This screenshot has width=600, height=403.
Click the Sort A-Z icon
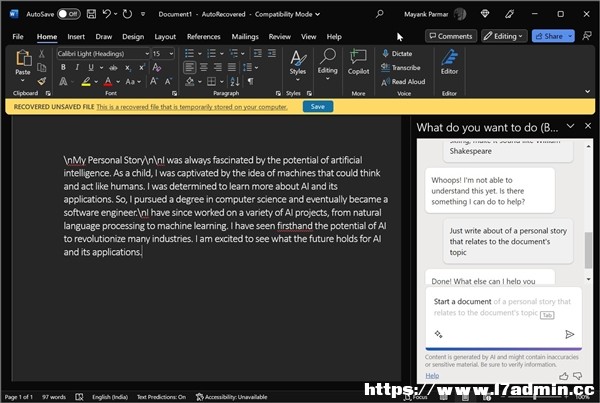pos(235,82)
